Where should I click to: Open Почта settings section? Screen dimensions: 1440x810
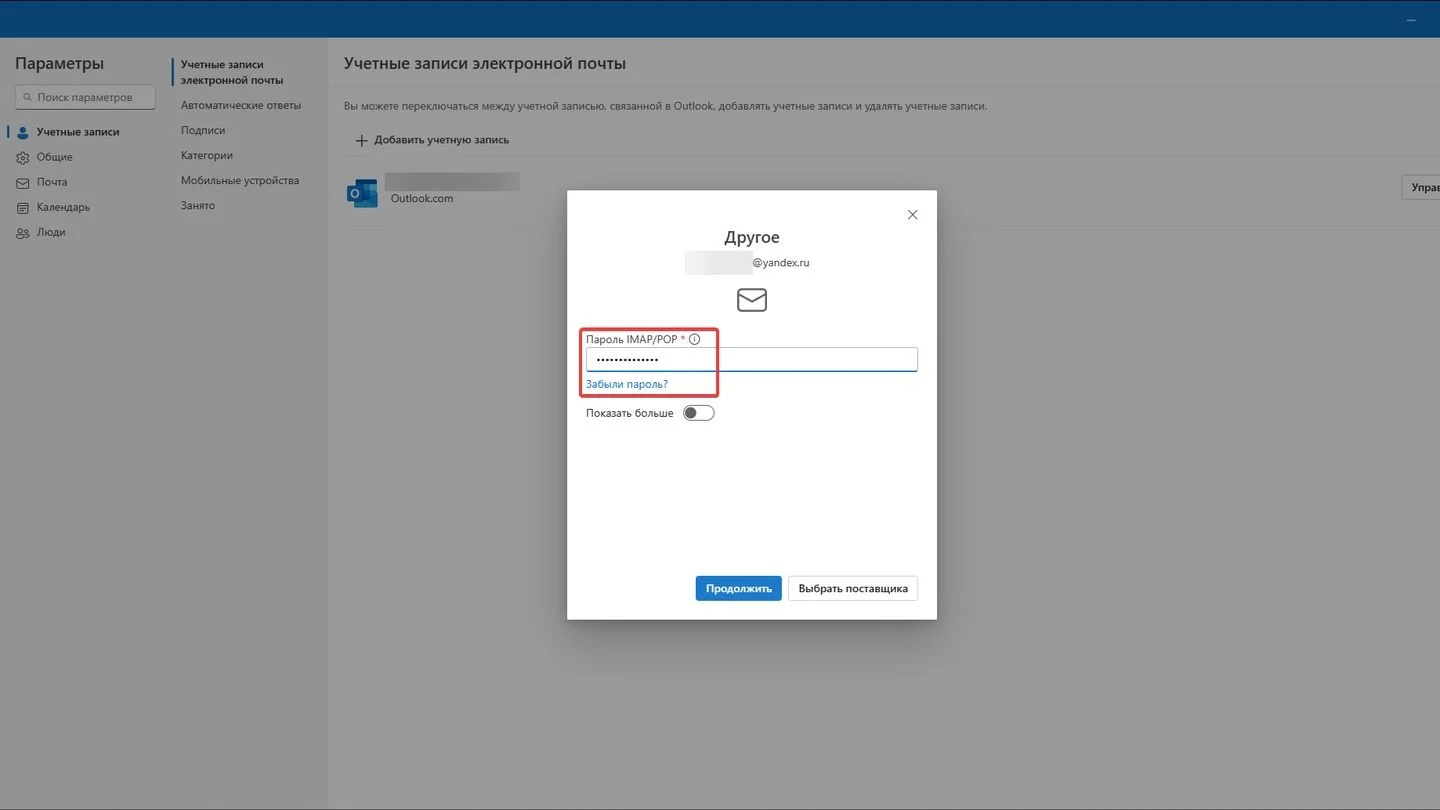coord(52,182)
